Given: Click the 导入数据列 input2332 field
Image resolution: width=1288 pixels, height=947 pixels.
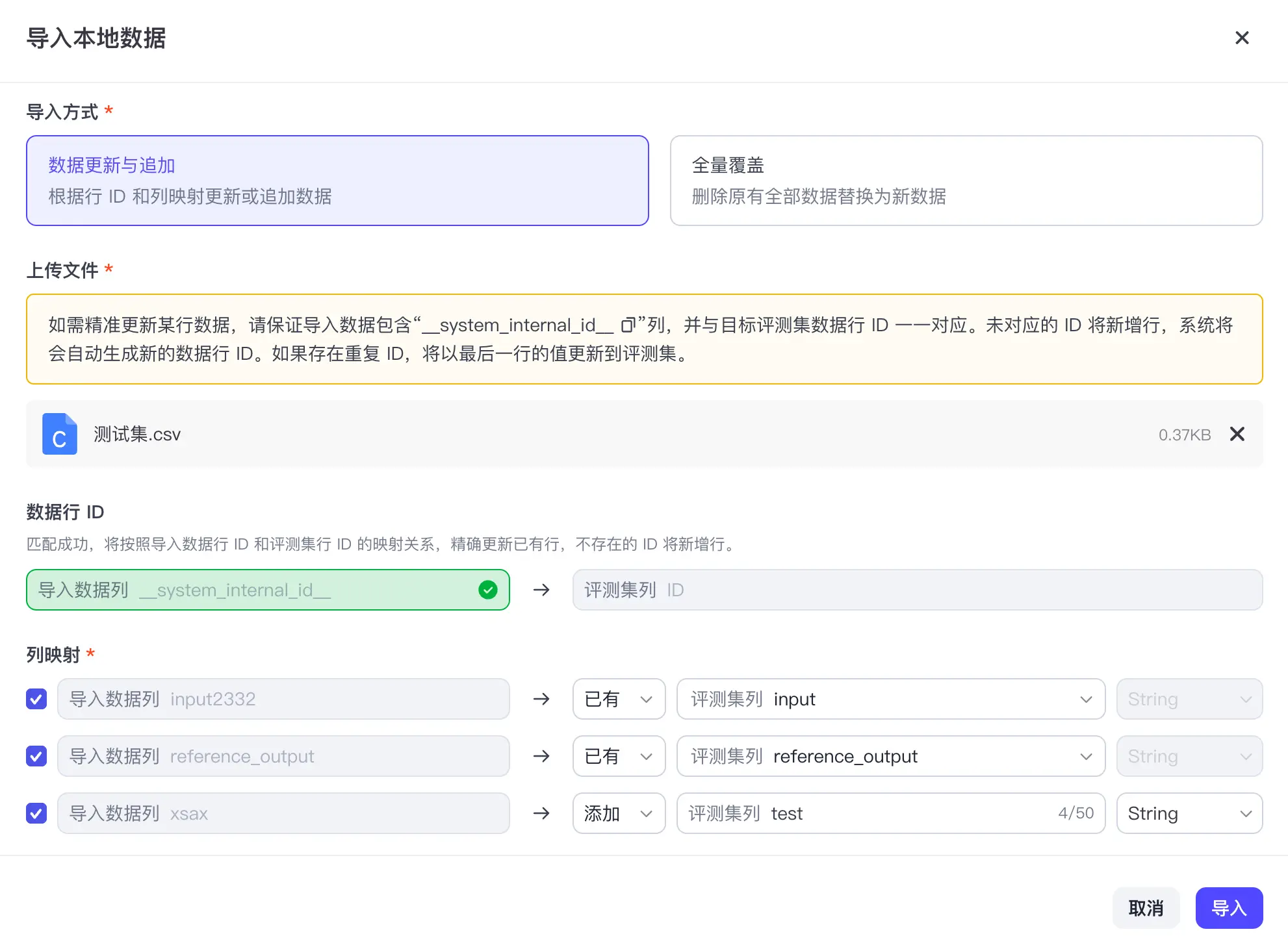Looking at the screenshot, I should (283, 699).
